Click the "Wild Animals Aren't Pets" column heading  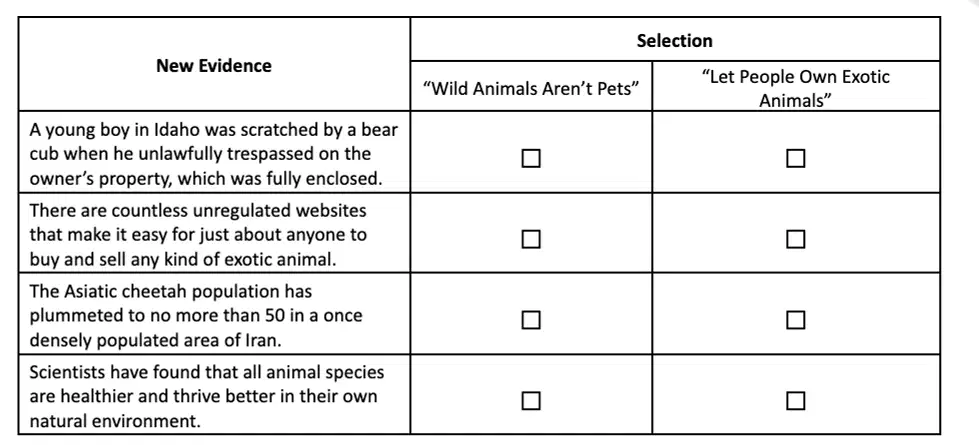[x=531, y=89]
